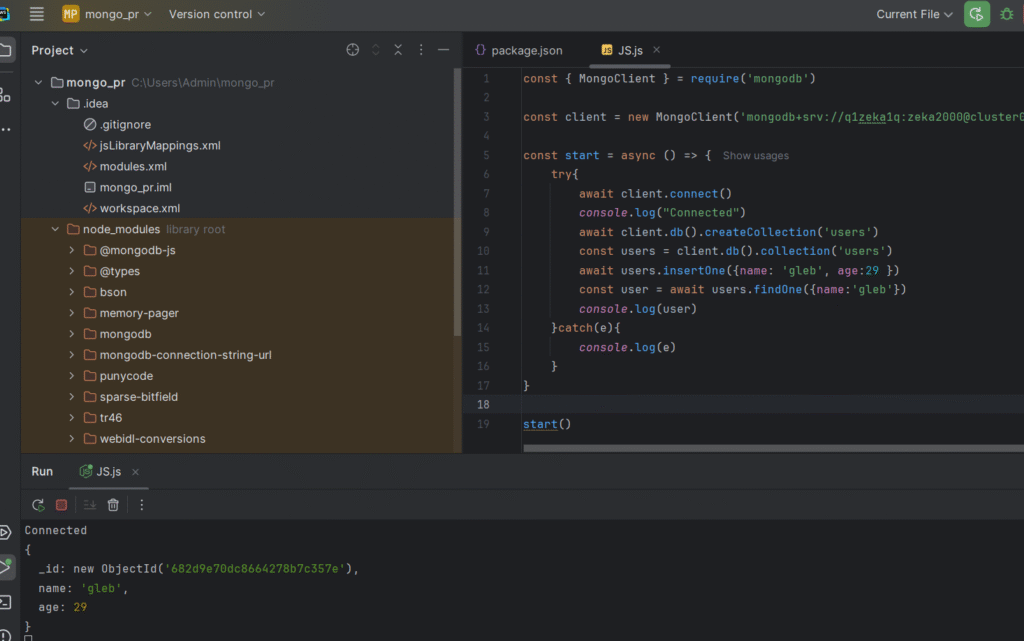Hide the Project tool window
Viewport: 1024px width, 641px height.
click(443, 50)
